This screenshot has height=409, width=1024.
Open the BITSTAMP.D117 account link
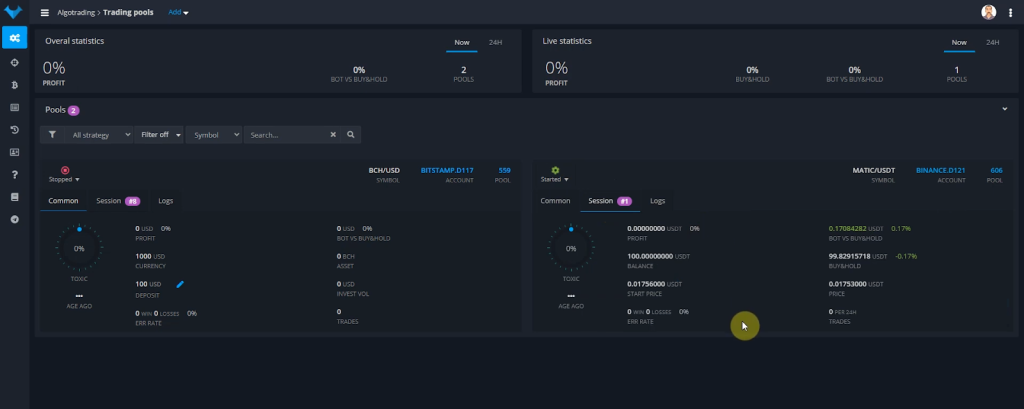(447, 170)
